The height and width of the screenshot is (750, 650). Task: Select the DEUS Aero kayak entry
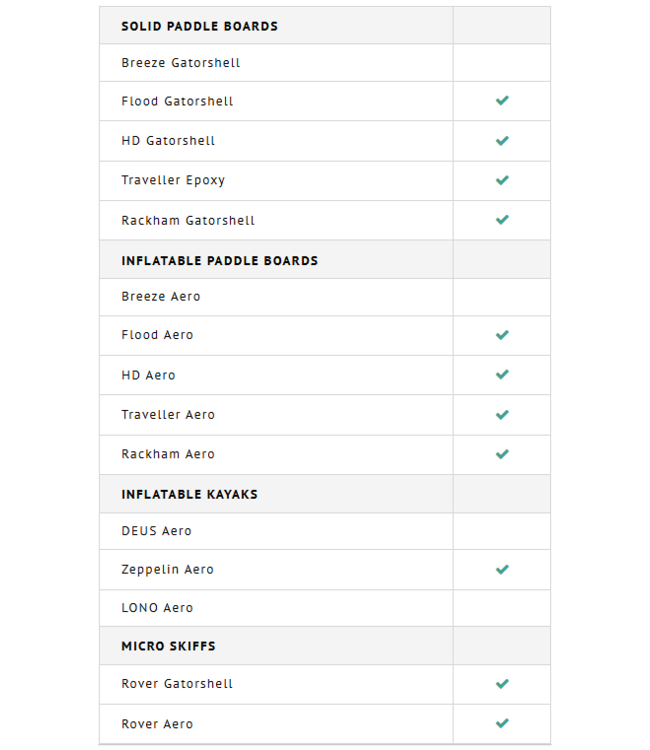pos(156,531)
